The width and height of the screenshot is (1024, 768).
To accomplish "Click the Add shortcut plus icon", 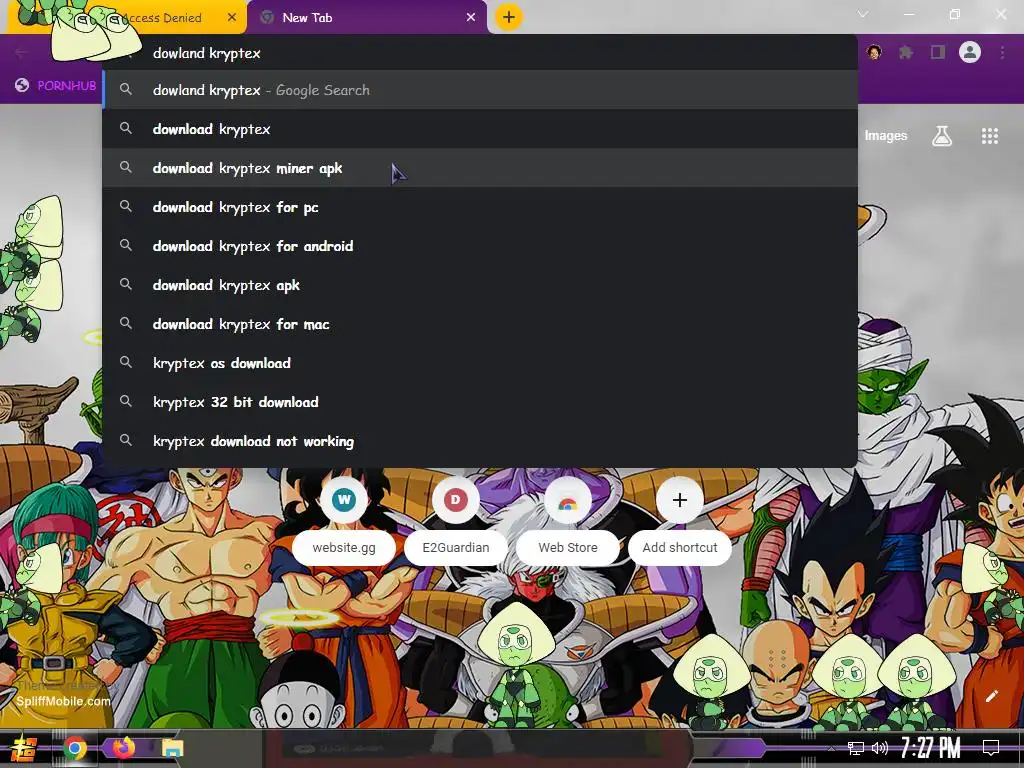I will pyautogui.click(x=680, y=500).
